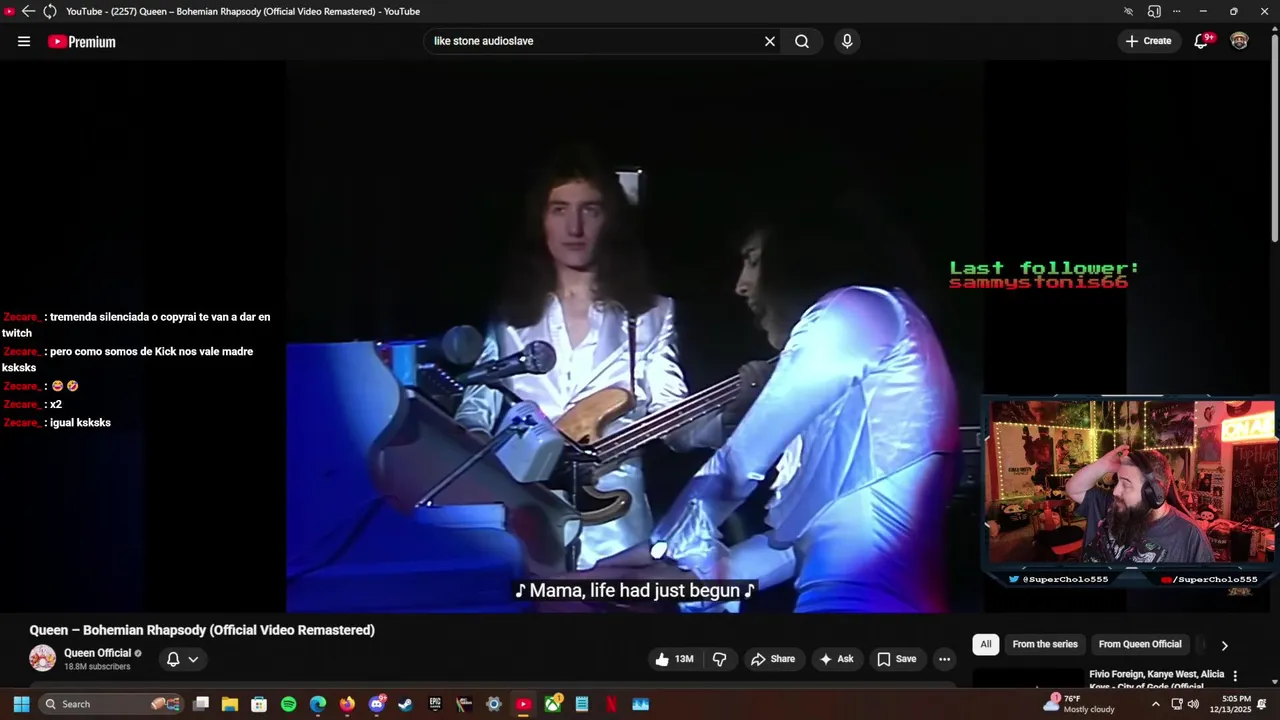Viewport: 1280px width, 720px height.
Task: Open weather widget showing 76°F
Action: tap(1078, 704)
